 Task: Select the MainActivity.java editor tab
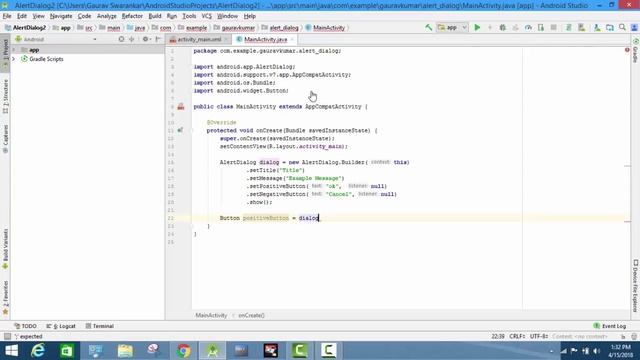[265, 40]
